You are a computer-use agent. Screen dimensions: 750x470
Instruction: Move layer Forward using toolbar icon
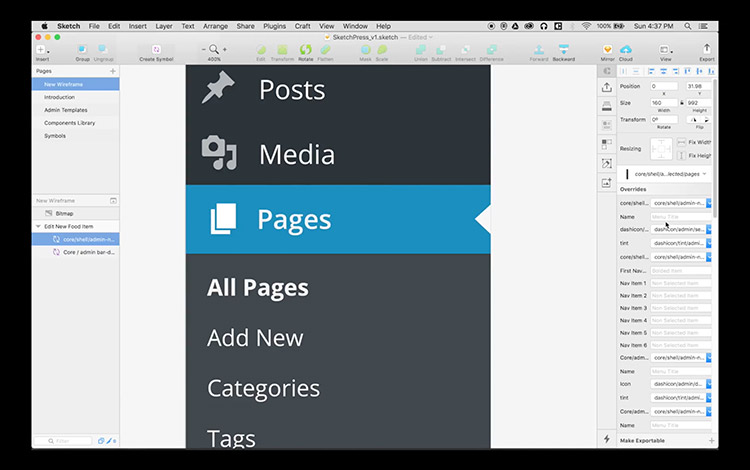click(539, 49)
